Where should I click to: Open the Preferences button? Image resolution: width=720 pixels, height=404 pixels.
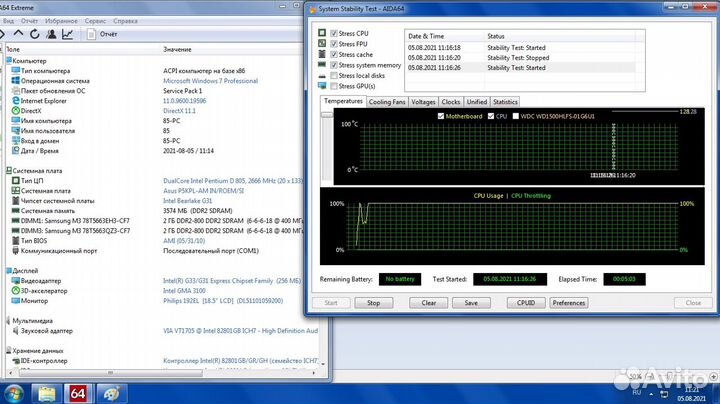point(568,303)
